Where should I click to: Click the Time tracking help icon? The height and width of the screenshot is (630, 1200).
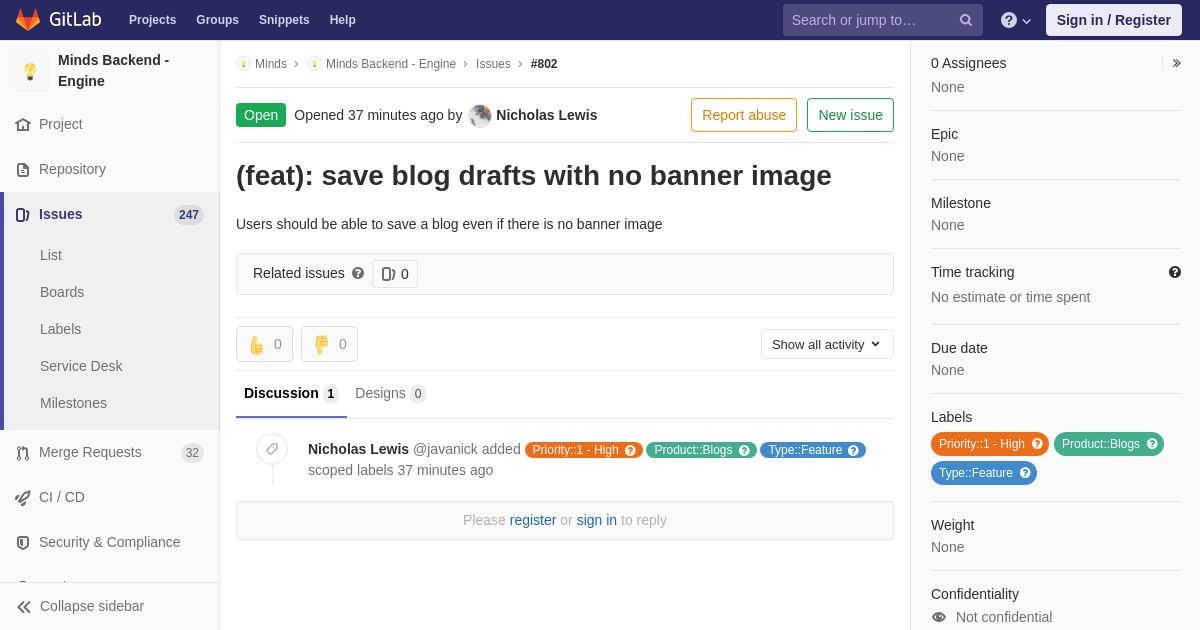[1175, 272]
